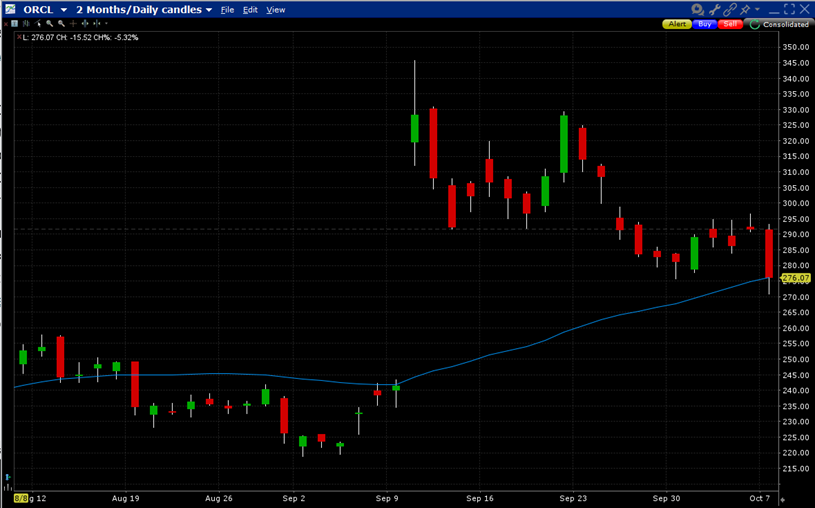Remove the quote line via its red X
This screenshot has height=508, width=815.
point(19,37)
